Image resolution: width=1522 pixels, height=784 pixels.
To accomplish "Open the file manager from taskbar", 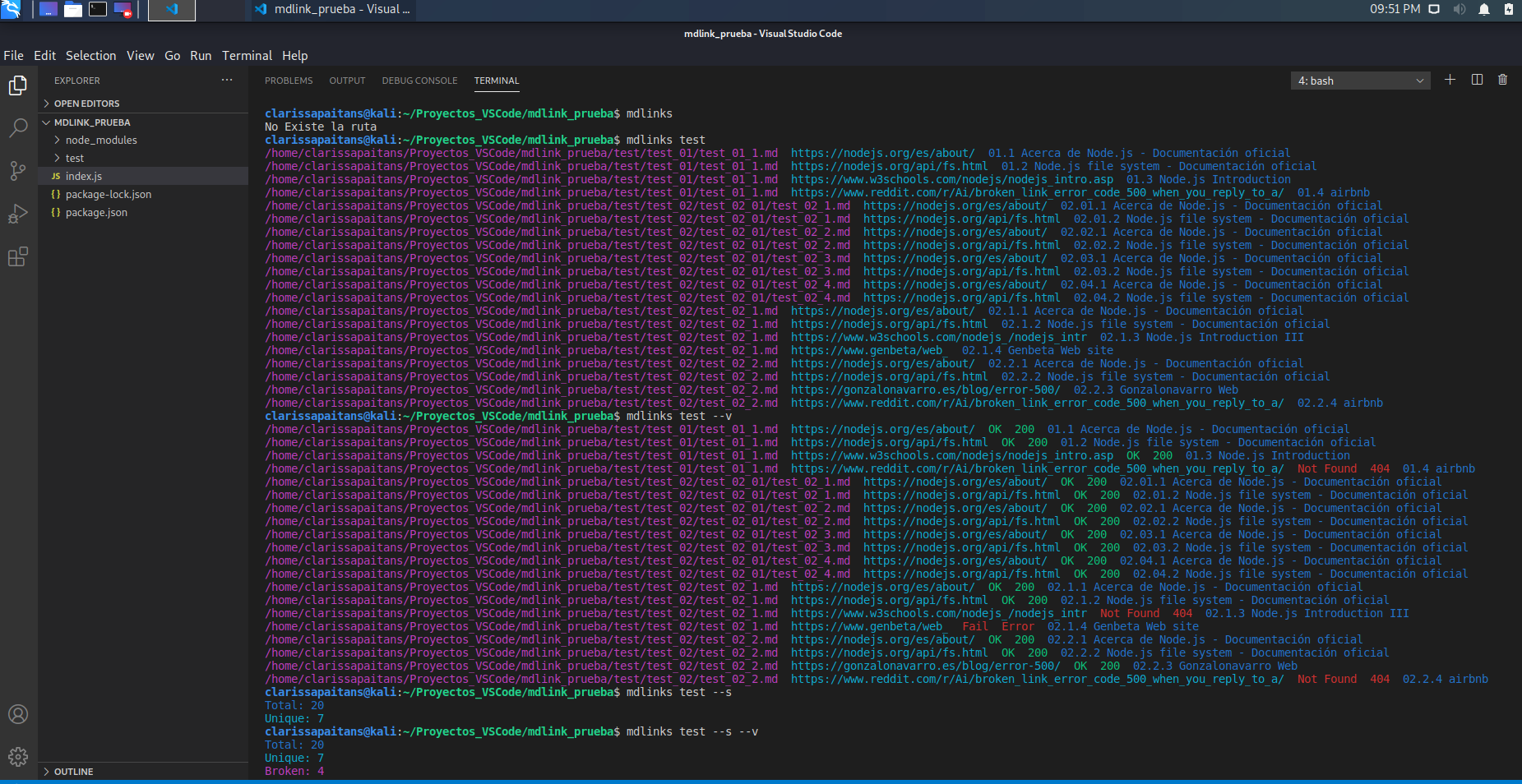I will click(x=73, y=10).
